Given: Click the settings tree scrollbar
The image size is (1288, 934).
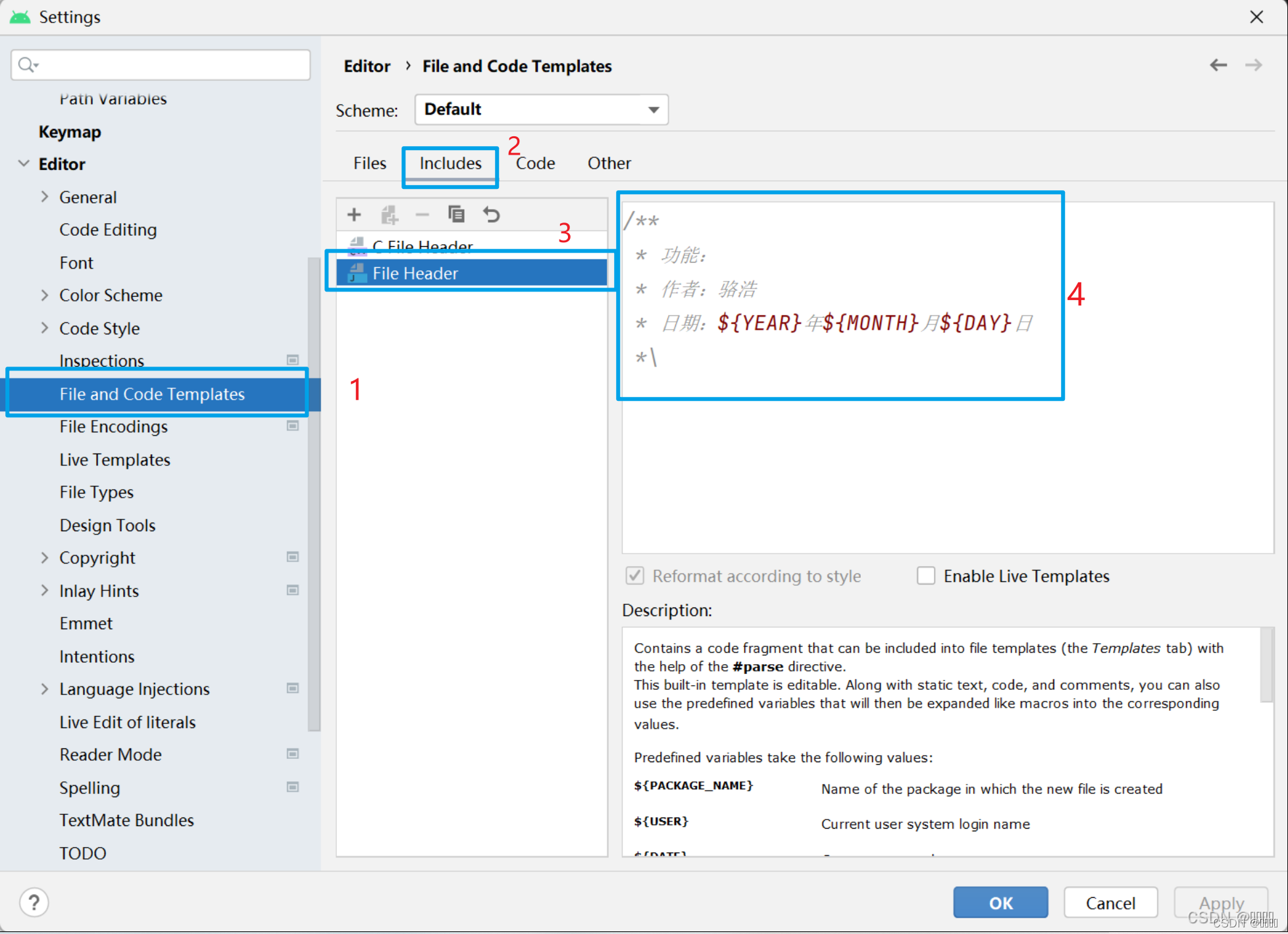Looking at the screenshot, I should click(x=314, y=494).
